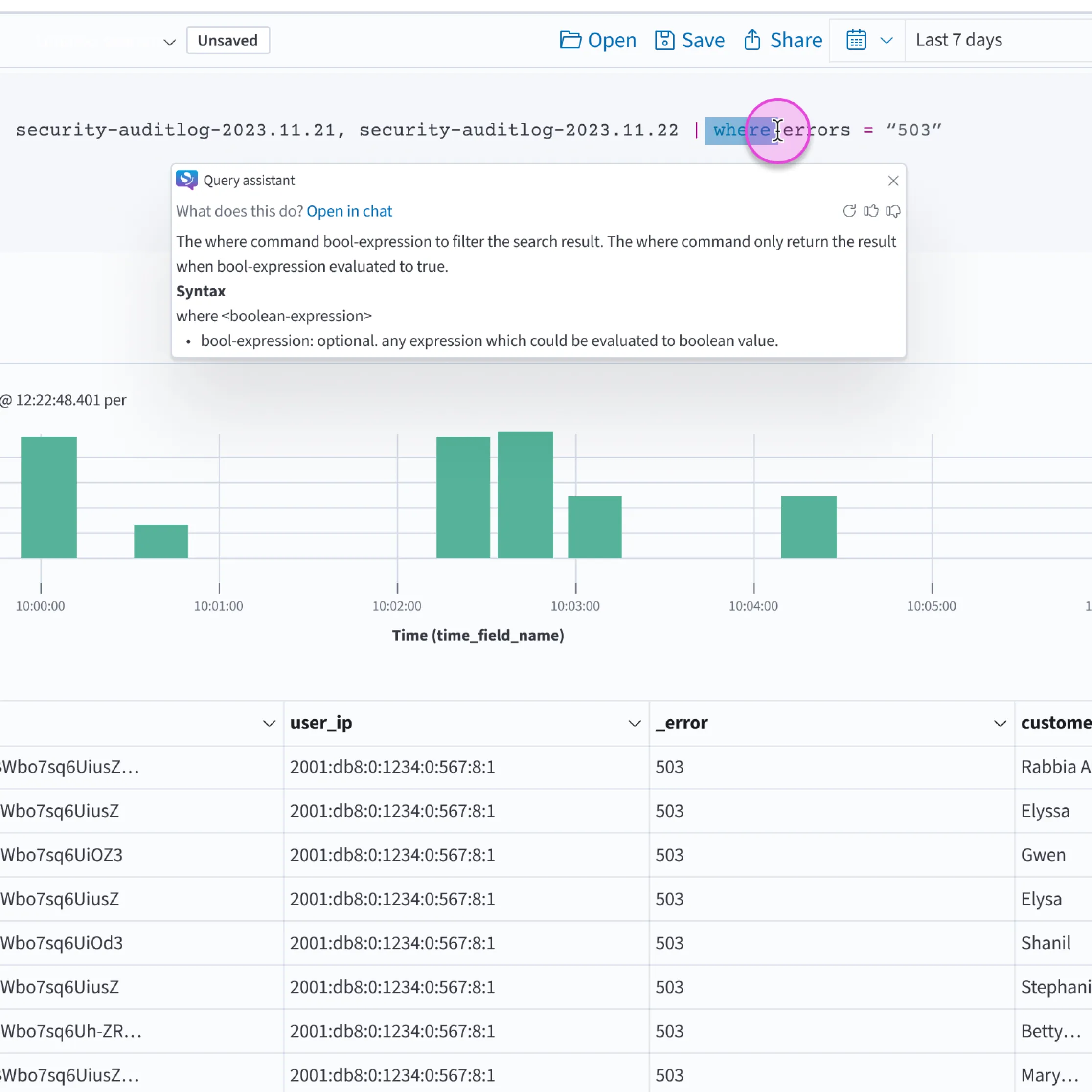Click the user_ip column header

tap(321, 723)
